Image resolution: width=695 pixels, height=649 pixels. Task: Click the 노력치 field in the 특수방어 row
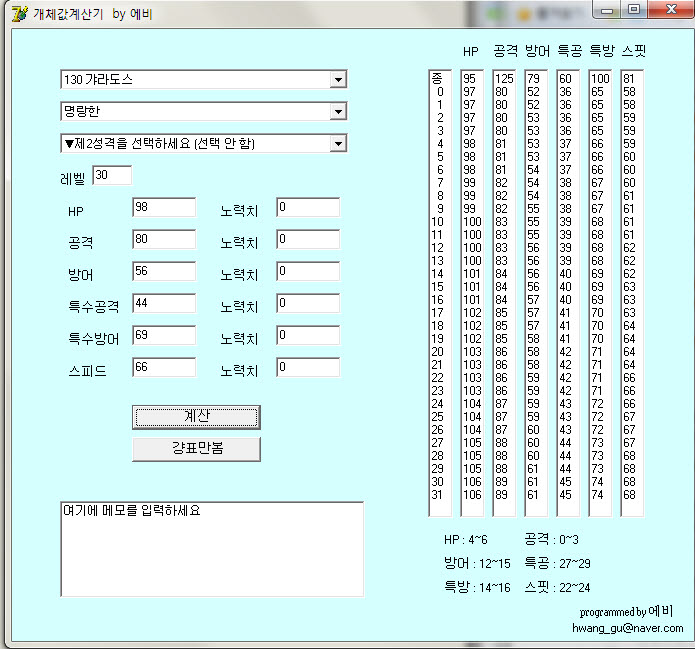coord(308,335)
